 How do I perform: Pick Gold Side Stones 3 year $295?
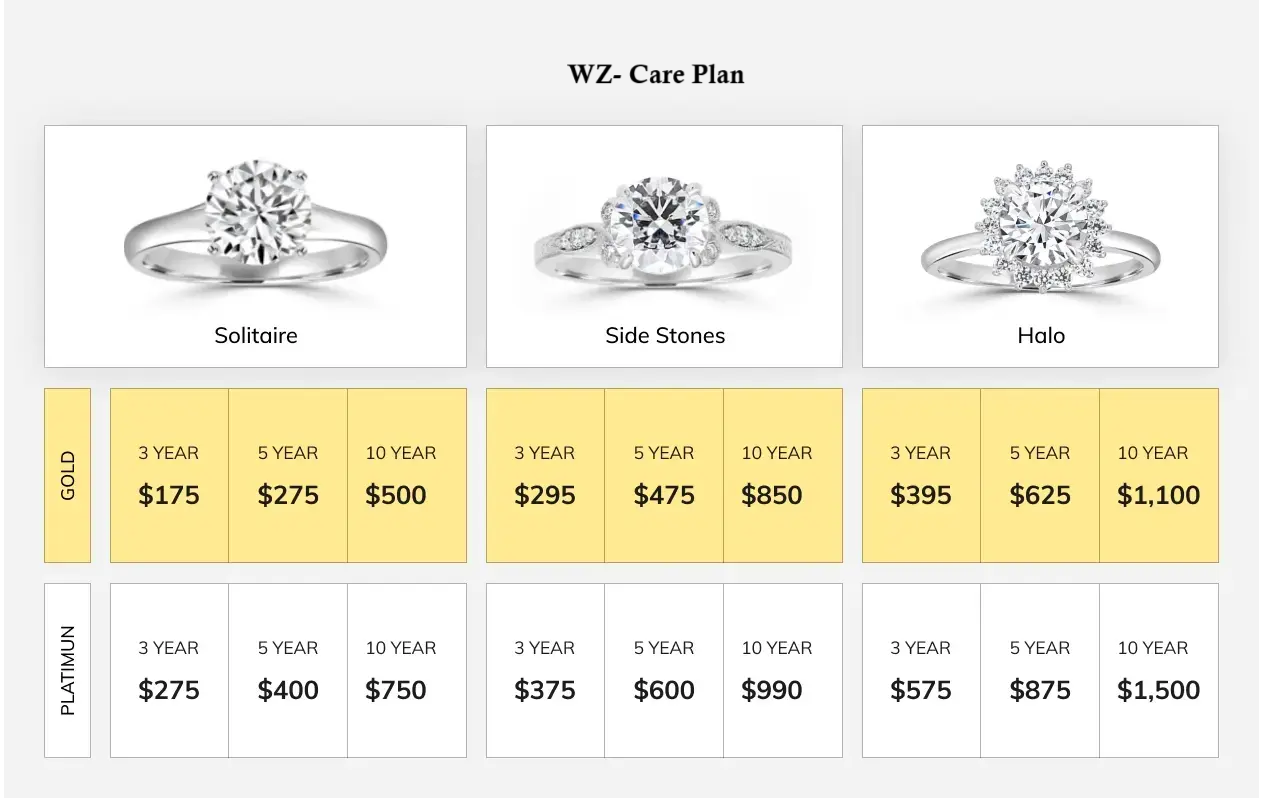545,475
